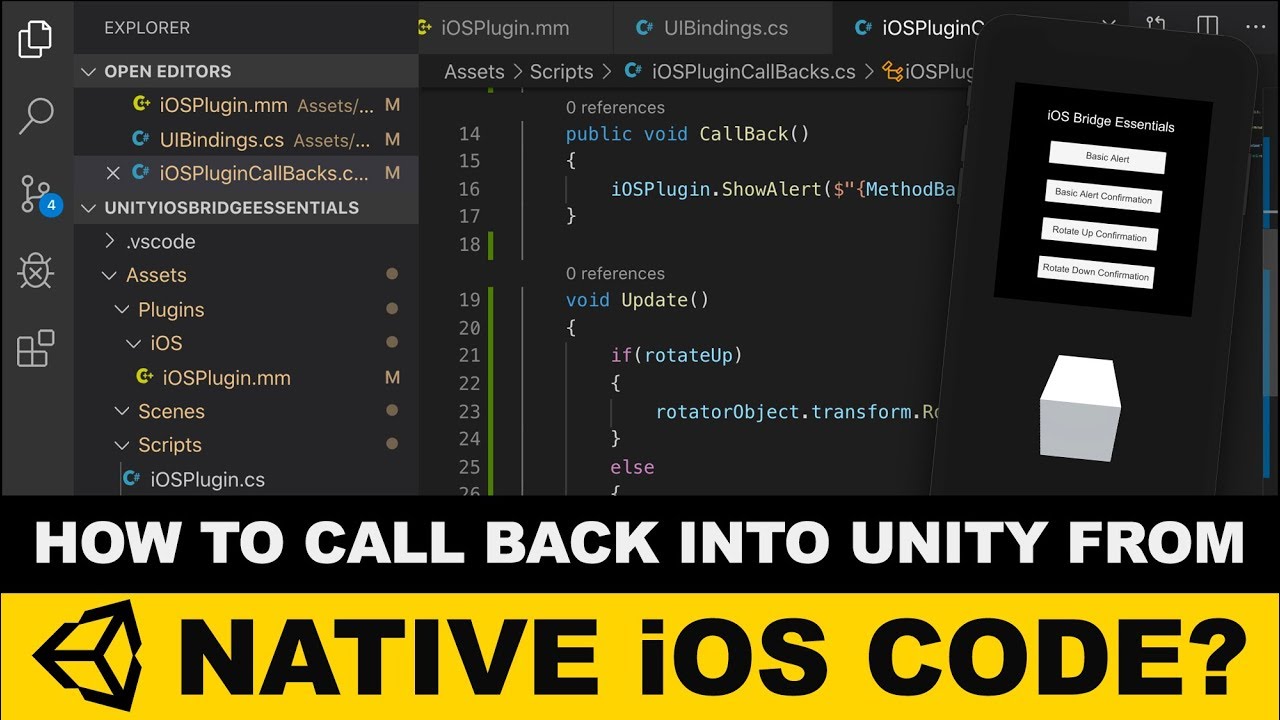
Task: Click the EXPLORER panel title
Action: pos(147,28)
